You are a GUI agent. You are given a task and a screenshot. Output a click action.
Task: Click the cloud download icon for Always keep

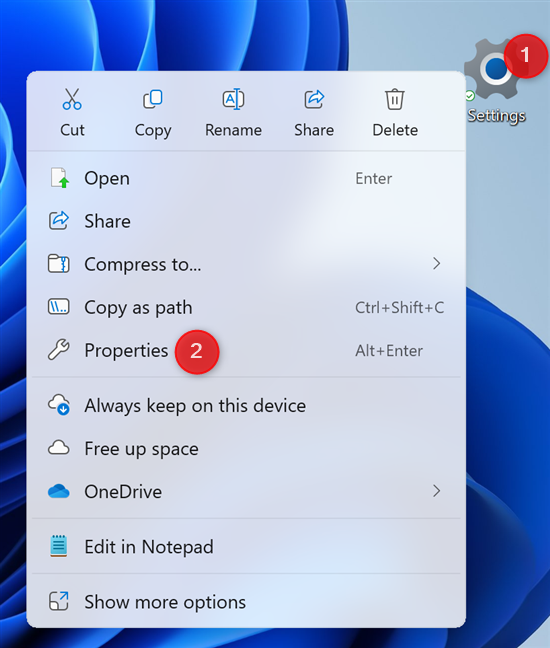pyautogui.click(x=59, y=405)
